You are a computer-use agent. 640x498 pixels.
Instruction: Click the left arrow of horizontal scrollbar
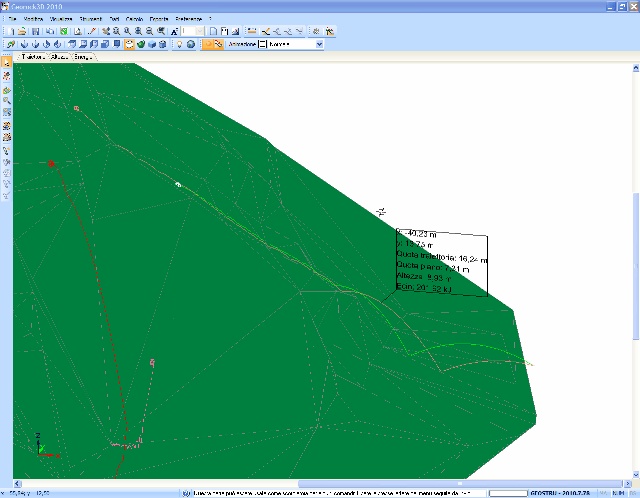click(17, 484)
